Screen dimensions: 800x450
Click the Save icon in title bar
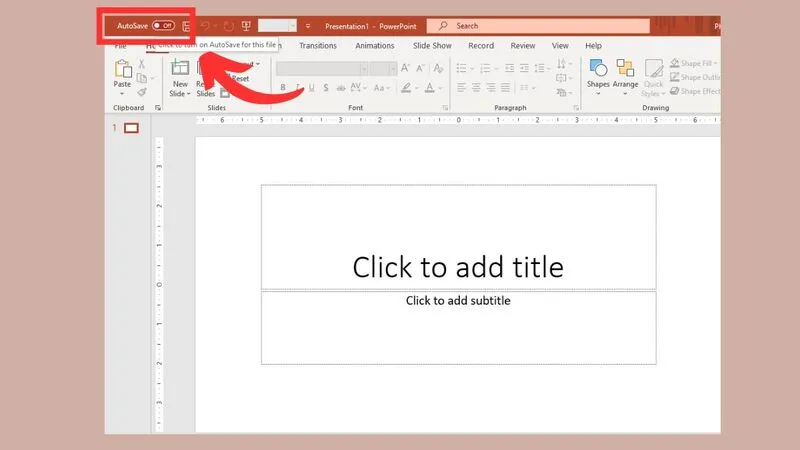[x=186, y=26]
